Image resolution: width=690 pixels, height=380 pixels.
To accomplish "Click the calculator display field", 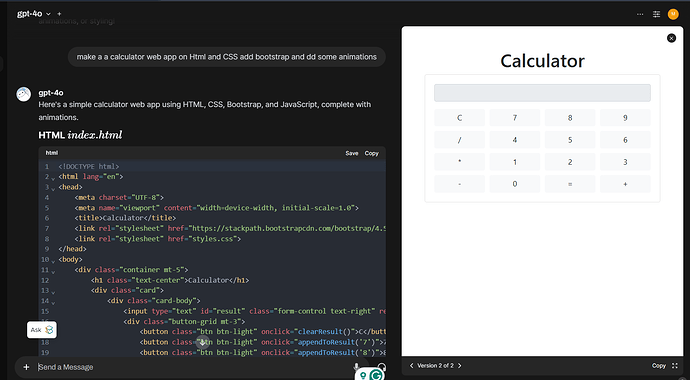I will click(542, 93).
